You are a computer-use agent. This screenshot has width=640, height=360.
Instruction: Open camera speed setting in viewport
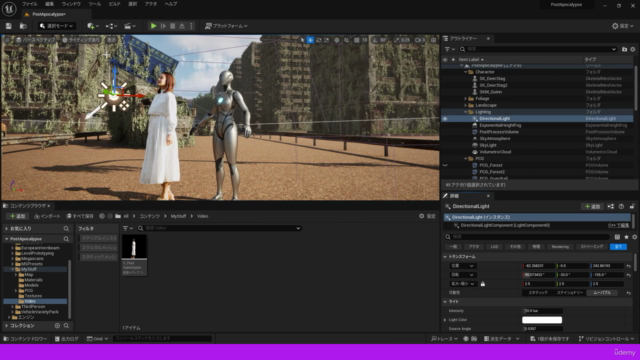pos(420,40)
